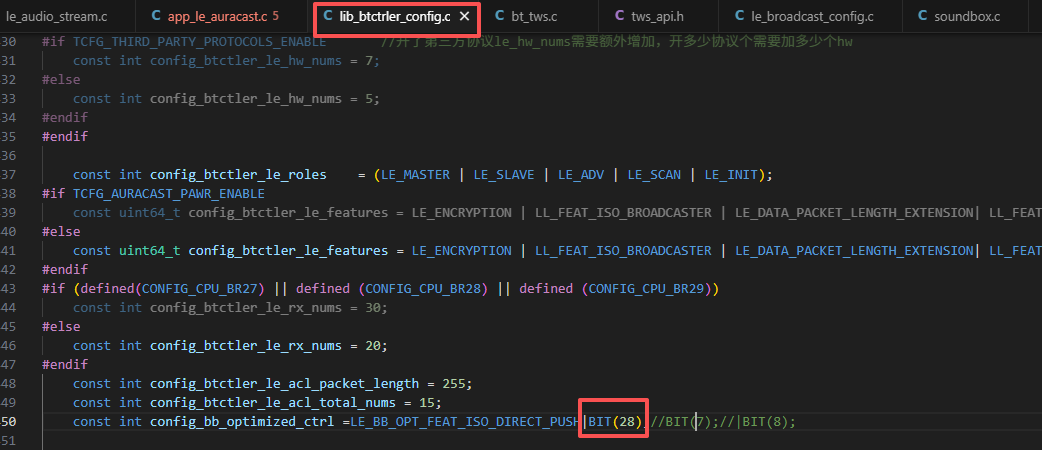The image size is (1042, 450).
Task: Click config_btctler_le_rx_nums on line 46
Action: click(246, 346)
